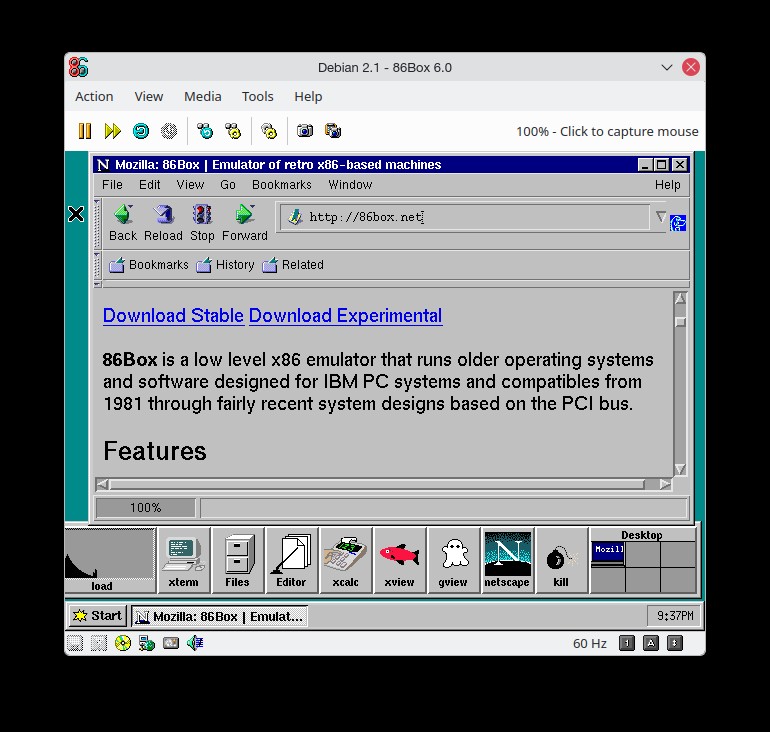Click the yellow fast-forward toolbar icon

112,131
